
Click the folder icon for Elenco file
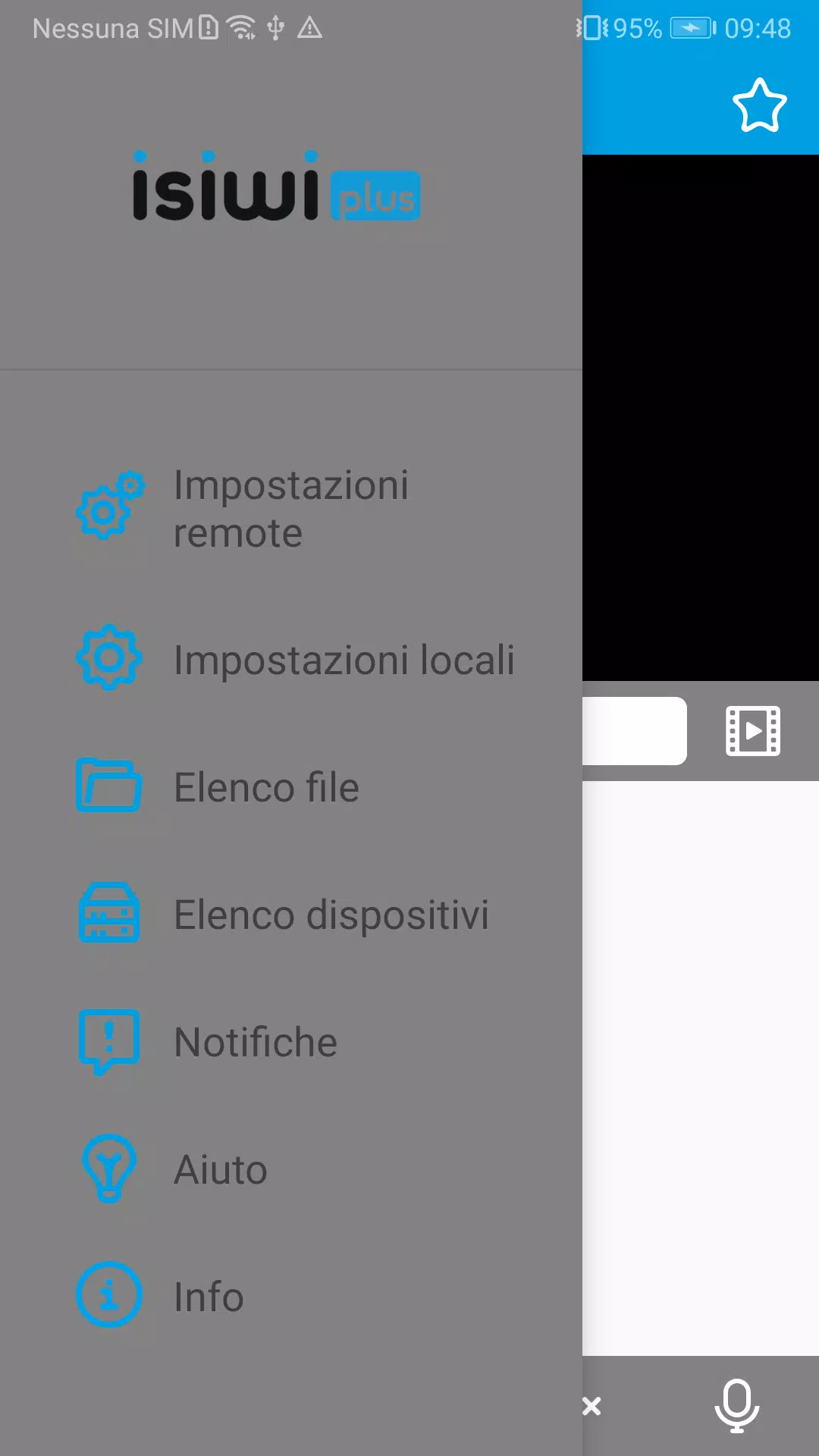[109, 785]
